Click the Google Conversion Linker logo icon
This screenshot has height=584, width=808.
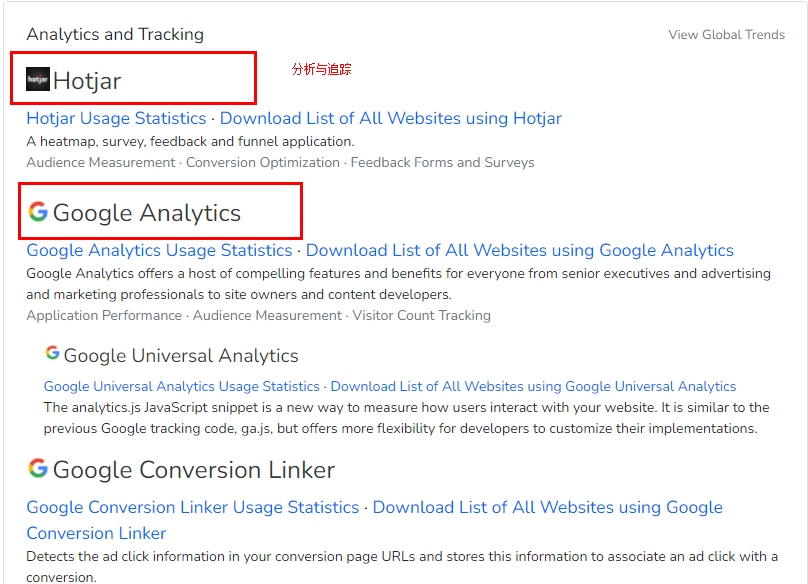click(38, 468)
